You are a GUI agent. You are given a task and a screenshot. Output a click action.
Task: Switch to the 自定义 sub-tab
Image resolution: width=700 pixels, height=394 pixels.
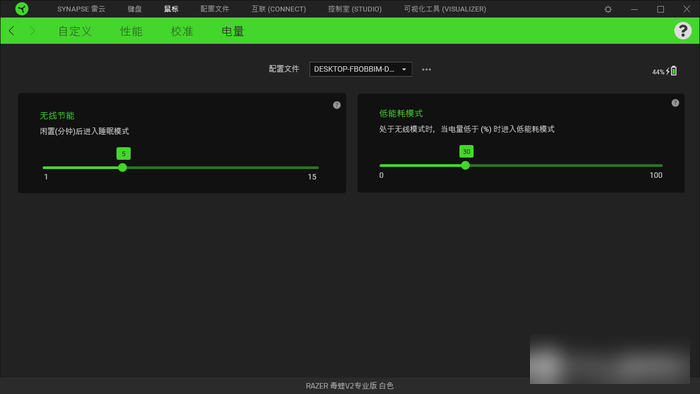point(75,31)
